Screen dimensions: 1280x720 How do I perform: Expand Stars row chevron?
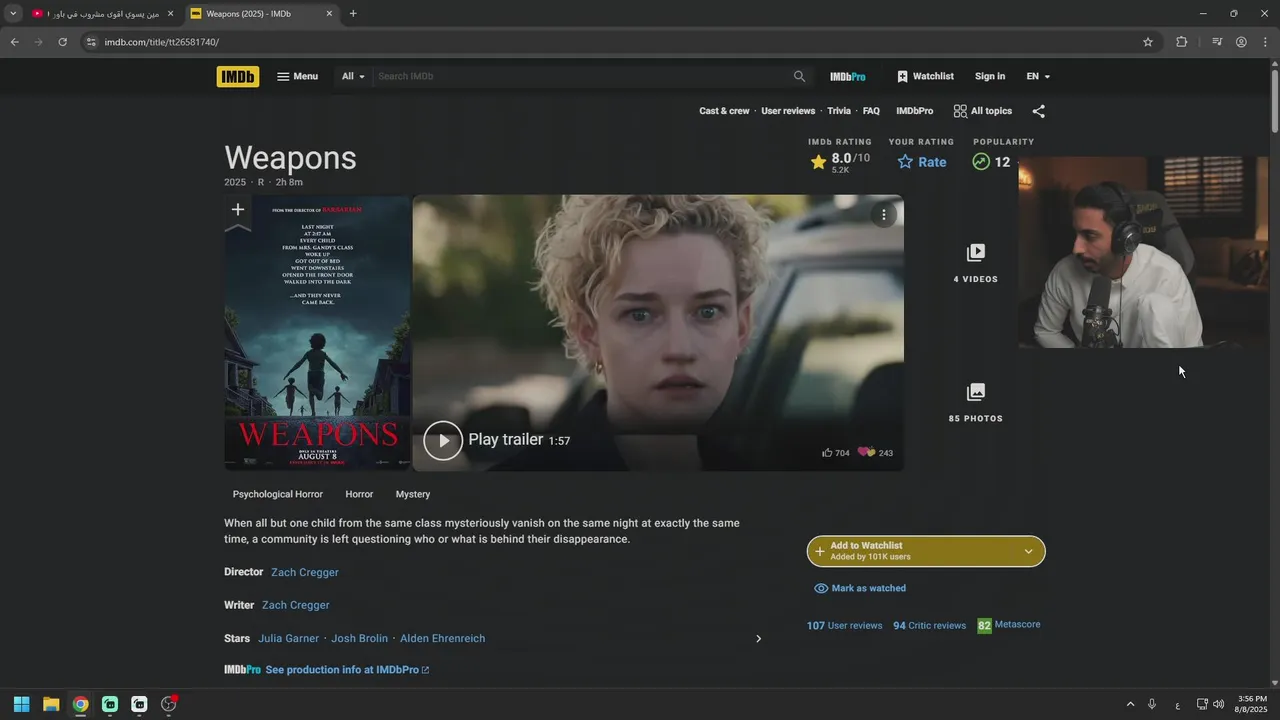(x=758, y=639)
